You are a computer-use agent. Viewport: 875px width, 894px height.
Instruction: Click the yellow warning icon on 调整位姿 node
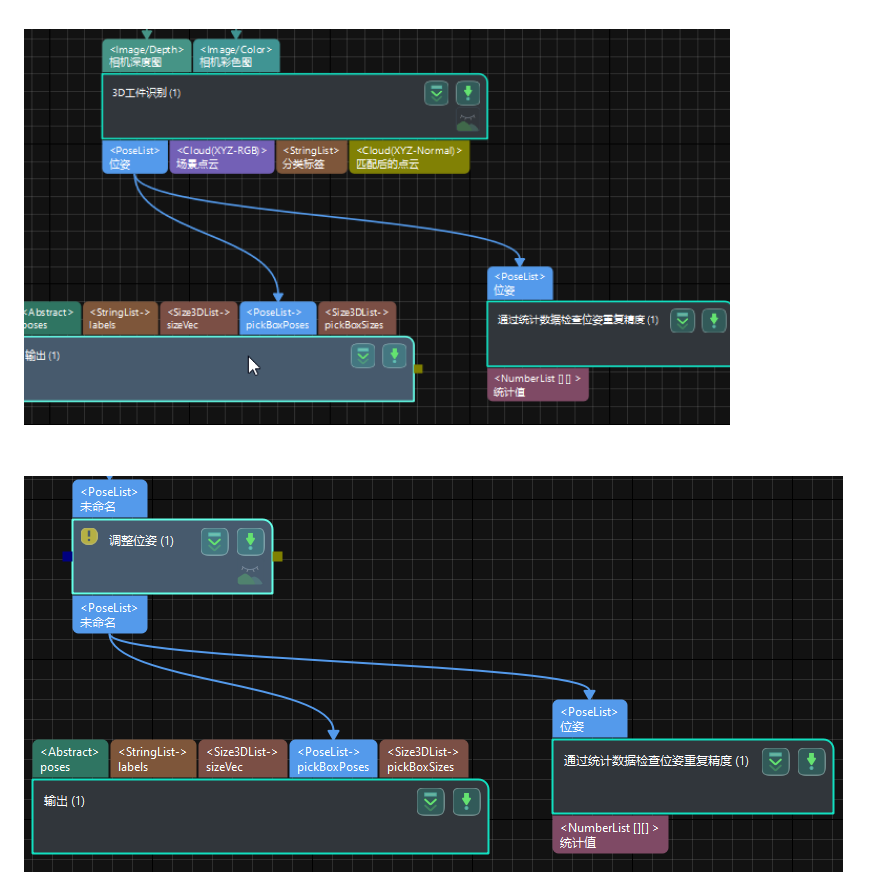tap(89, 537)
